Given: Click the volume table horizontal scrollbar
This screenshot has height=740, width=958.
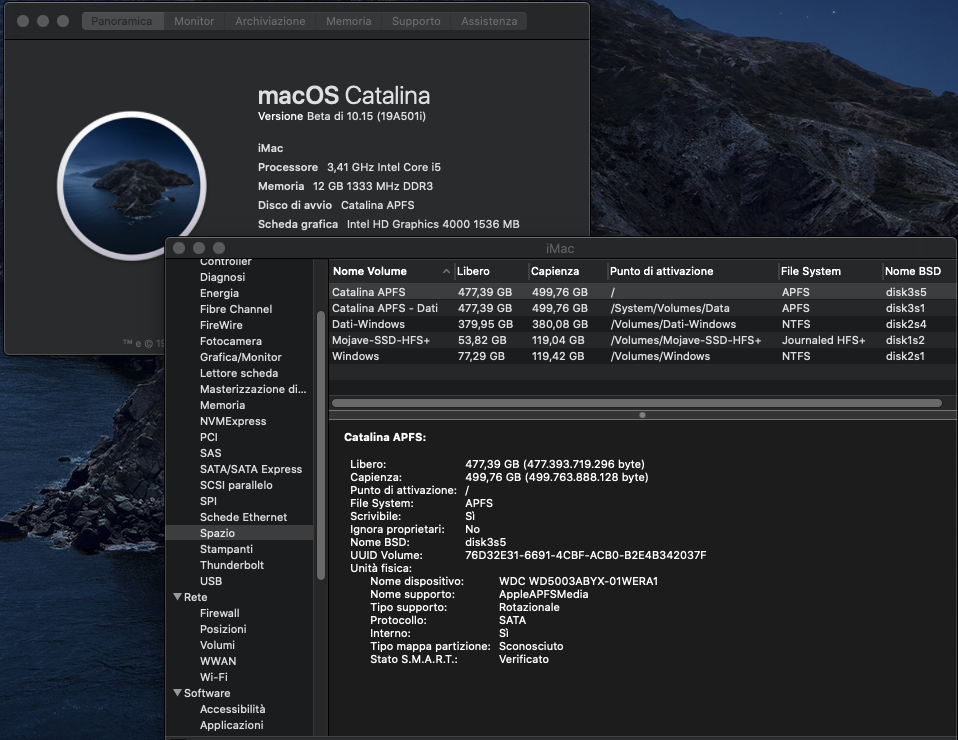Looking at the screenshot, I should tap(636, 403).
